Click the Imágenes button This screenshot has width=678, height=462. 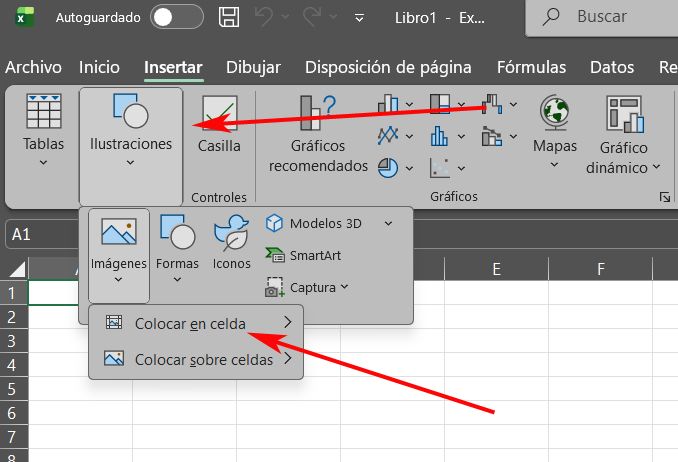click(119, 255)
